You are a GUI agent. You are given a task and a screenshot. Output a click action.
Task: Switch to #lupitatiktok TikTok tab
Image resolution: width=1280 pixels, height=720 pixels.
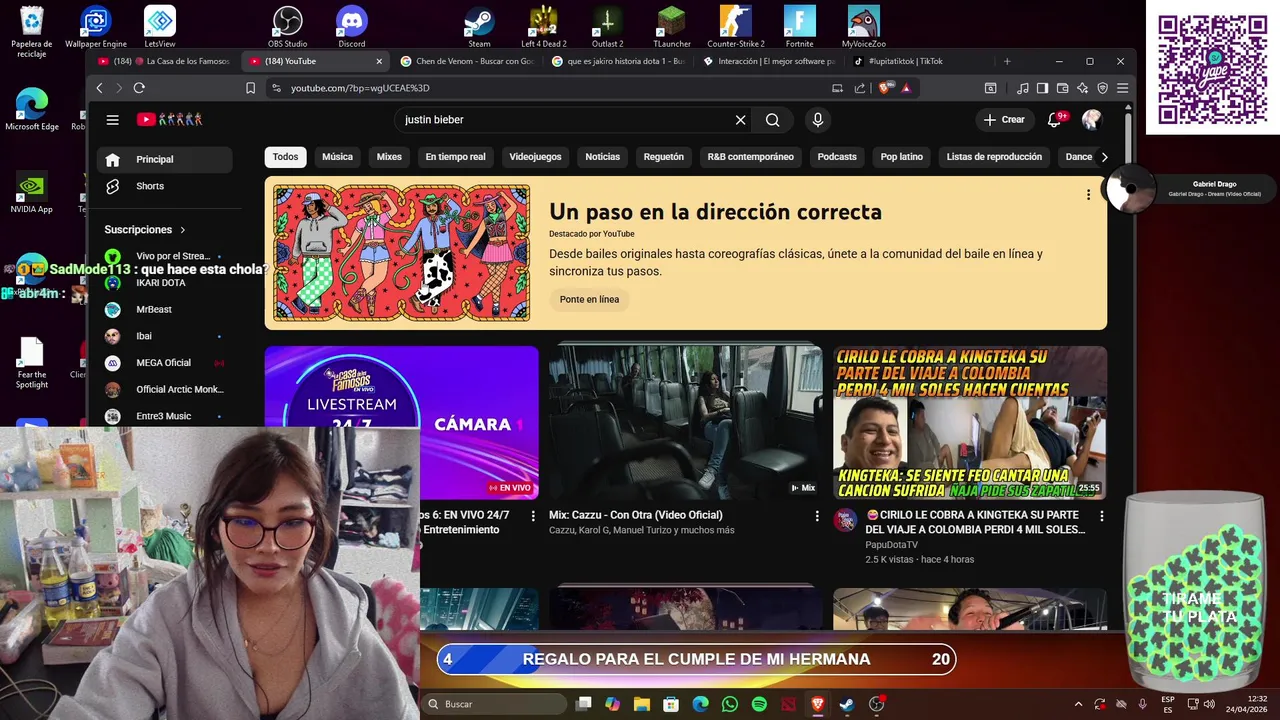pos(920,61)
